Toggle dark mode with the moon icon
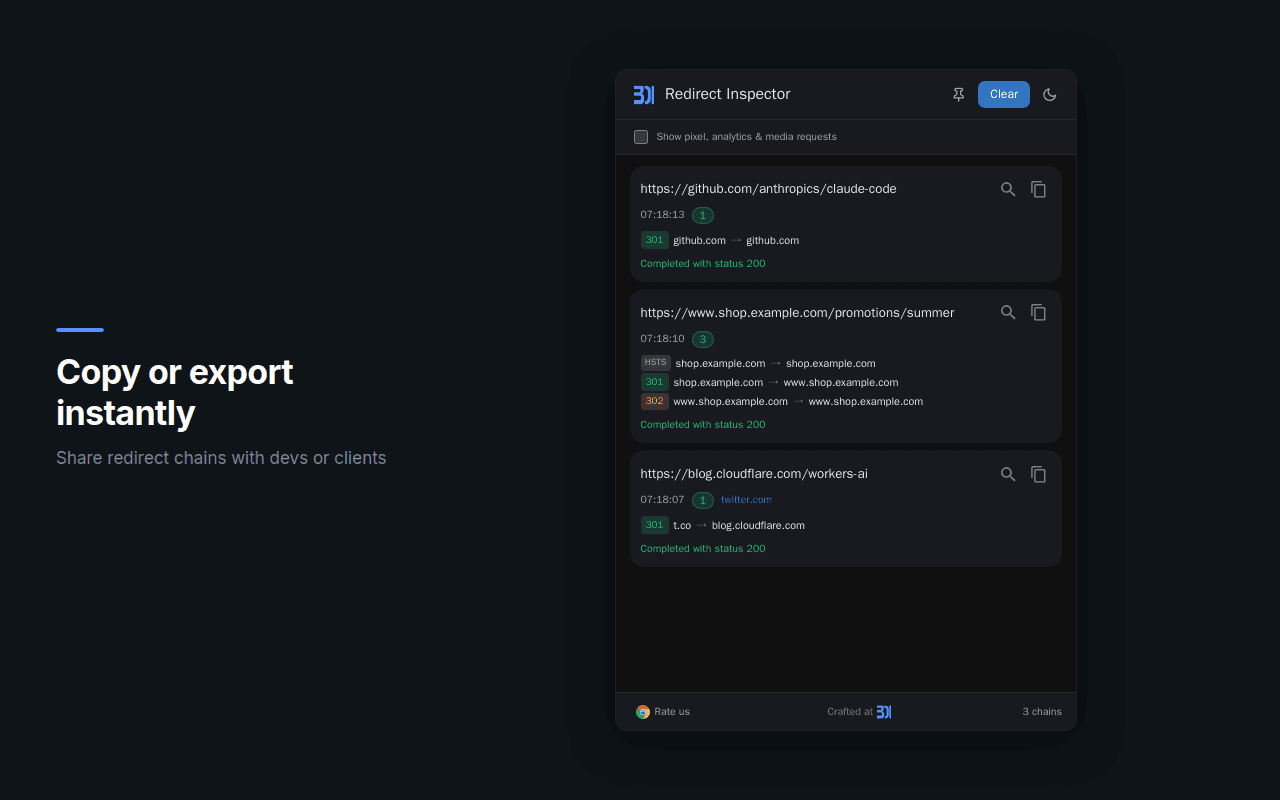Image resolution: width=1280 pixels, height=800 pixels. 1049,94
